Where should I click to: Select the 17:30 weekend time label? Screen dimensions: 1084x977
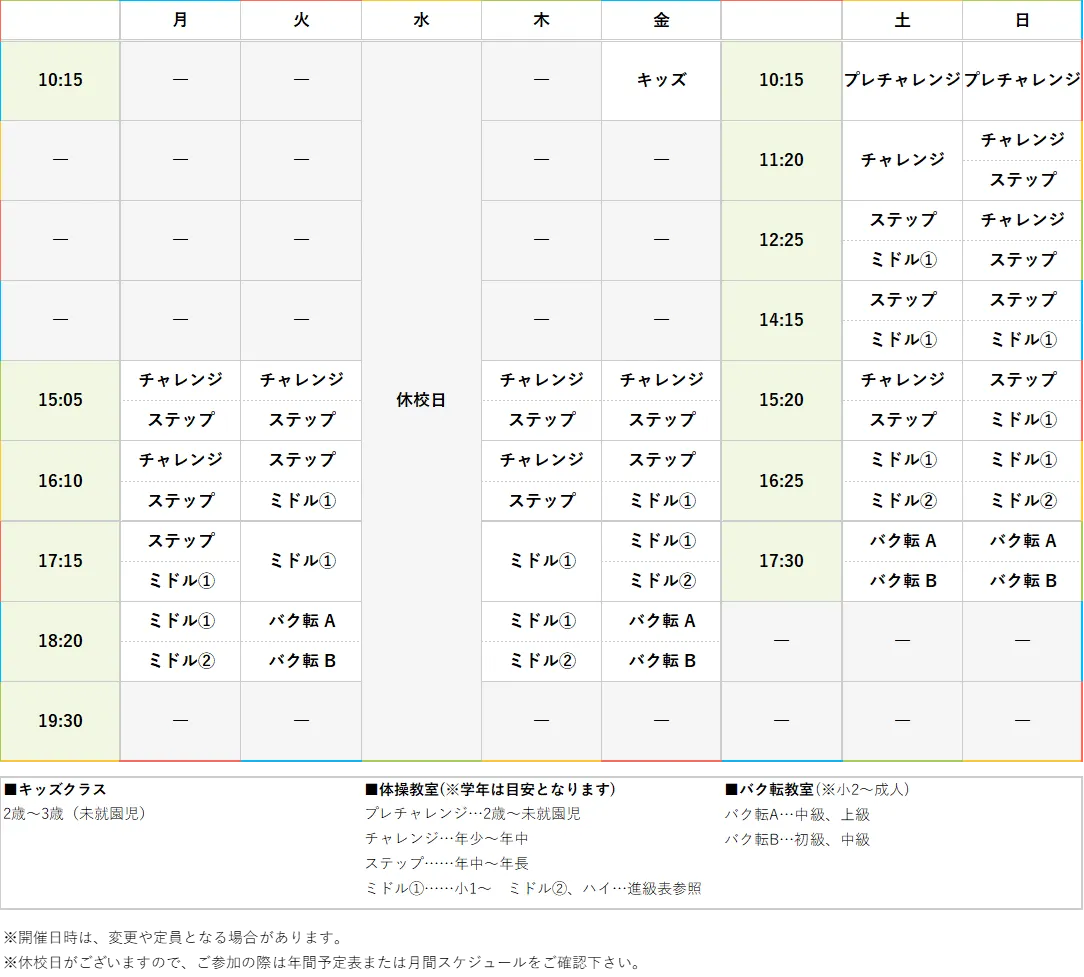[x=780, y=561]
